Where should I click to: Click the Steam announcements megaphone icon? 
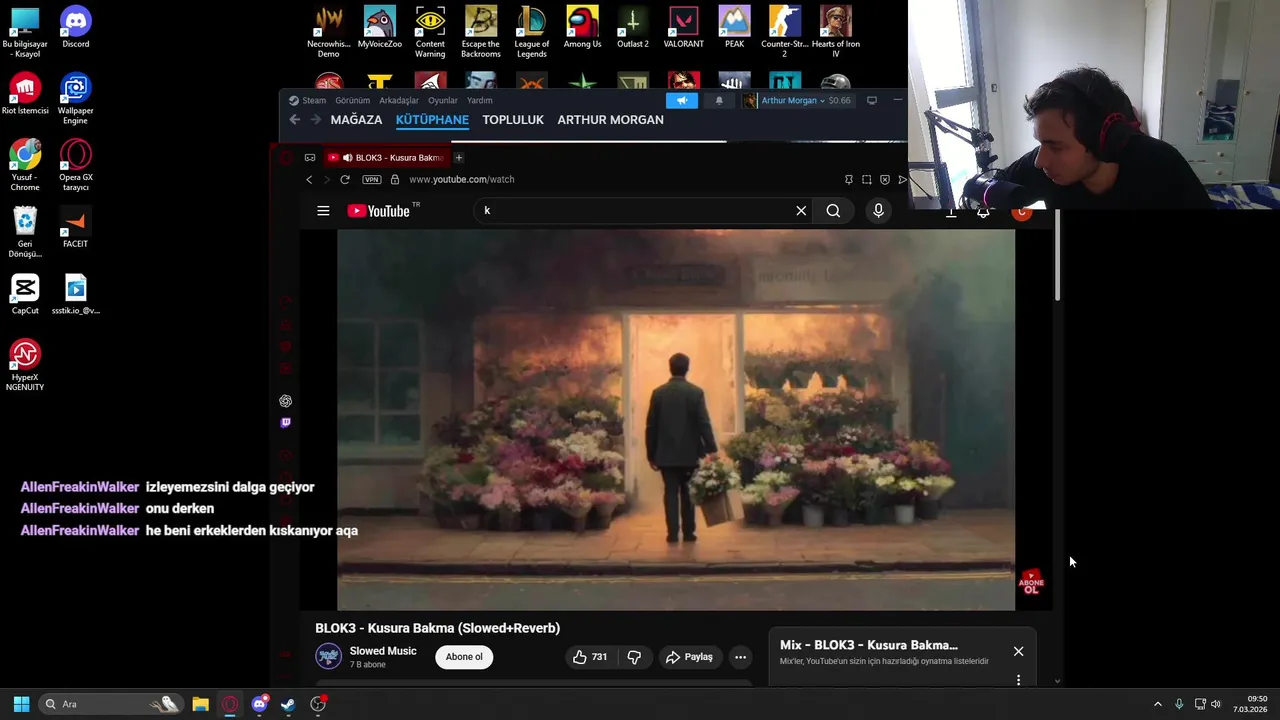pyautogui.click(x=682, y=100)
